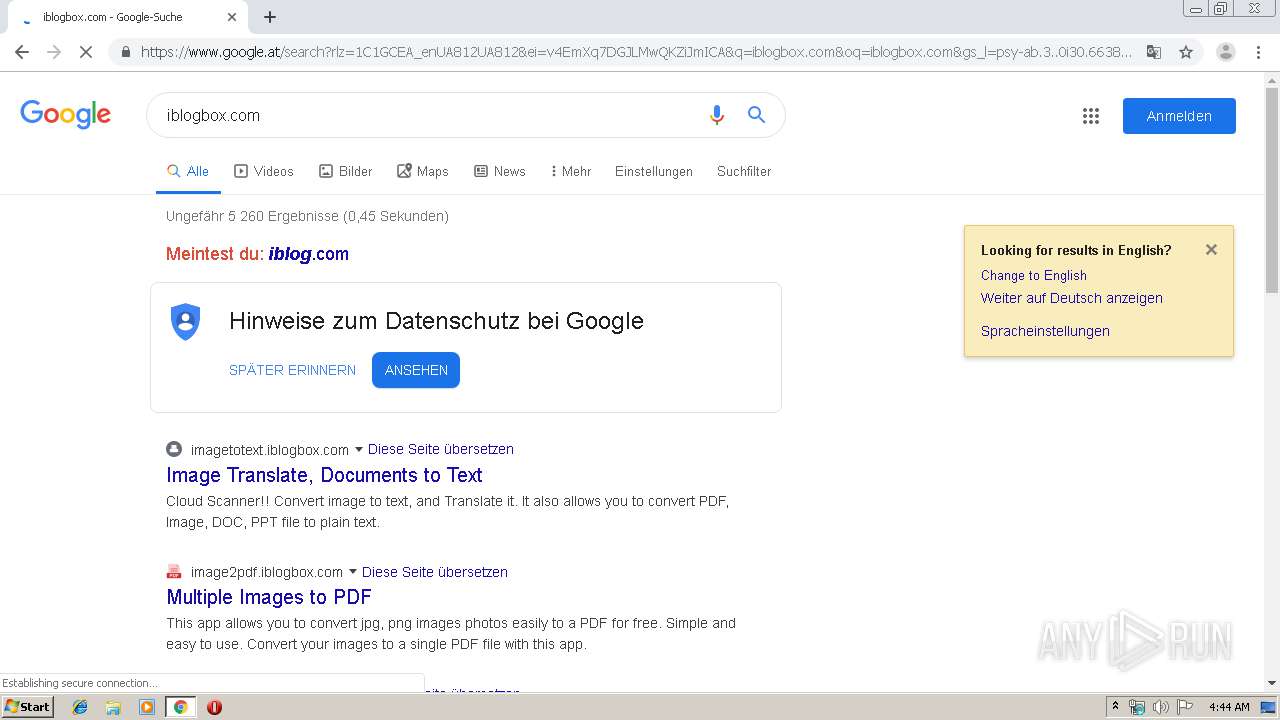The height and width of the screenshot is (720, 1280).
Task: Click the Chrome taskbar icon
Action: (x=180, y=707)
